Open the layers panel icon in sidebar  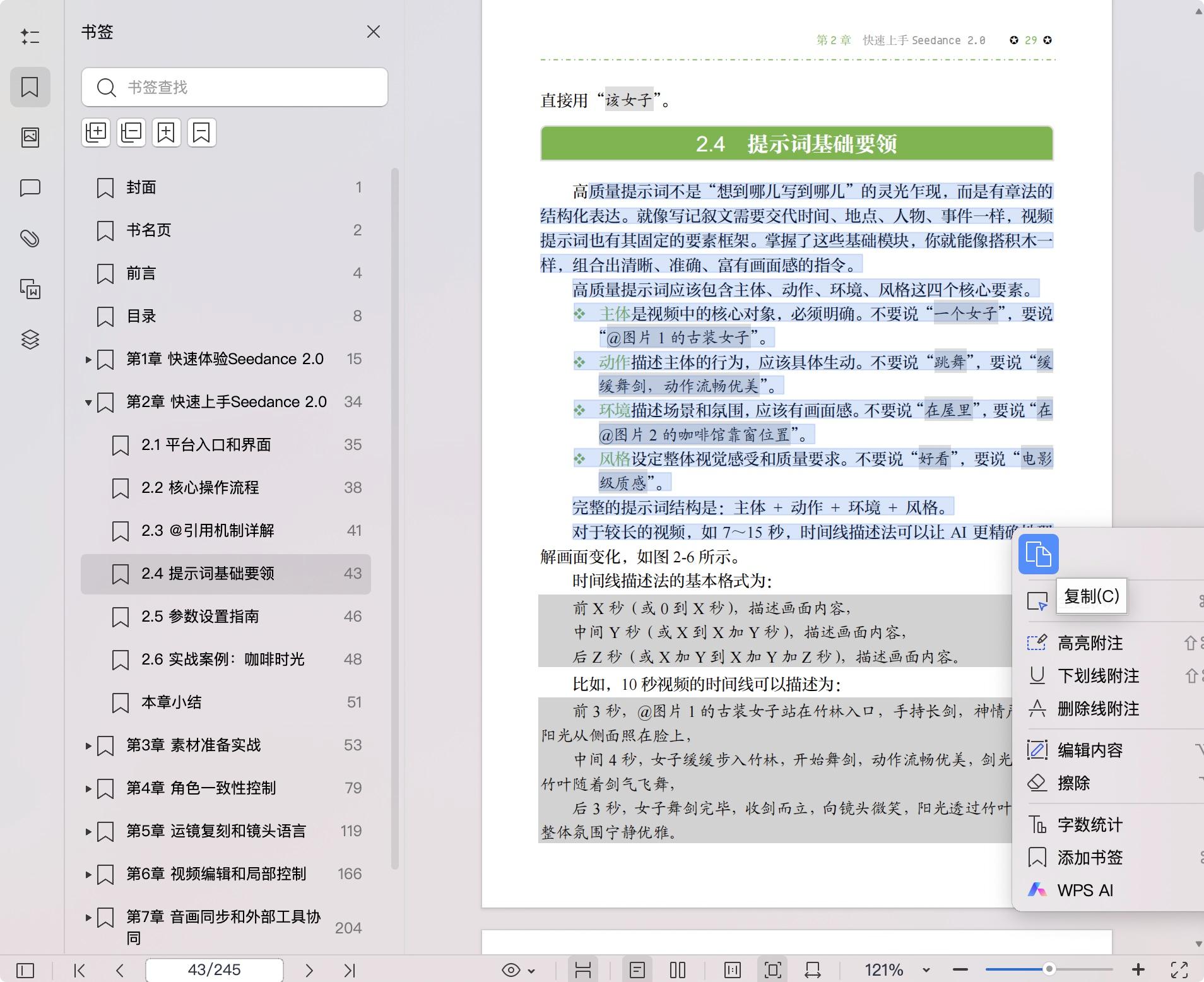(30, 340)
